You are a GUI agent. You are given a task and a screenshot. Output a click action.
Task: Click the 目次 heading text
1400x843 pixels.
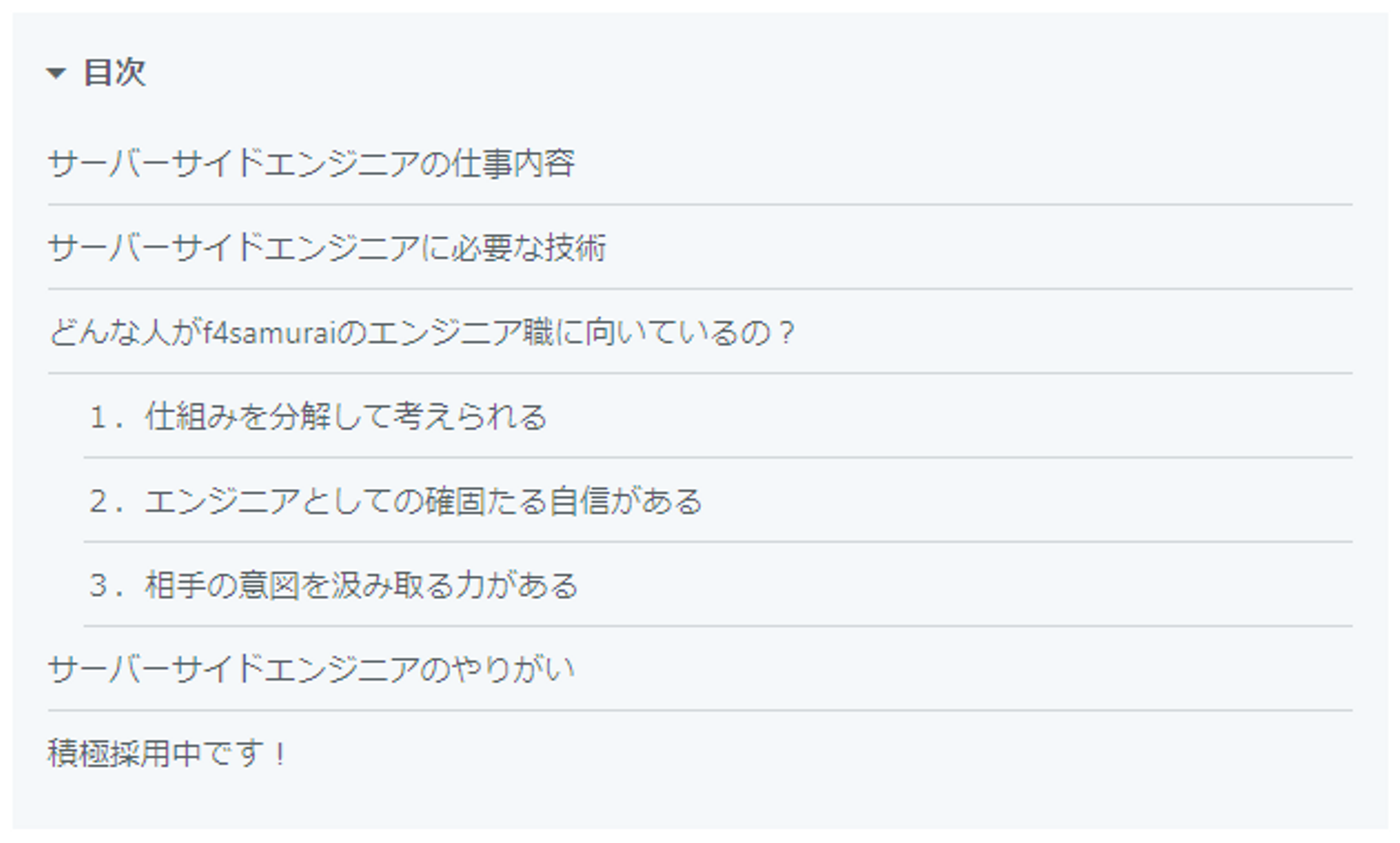pos(114,73)
